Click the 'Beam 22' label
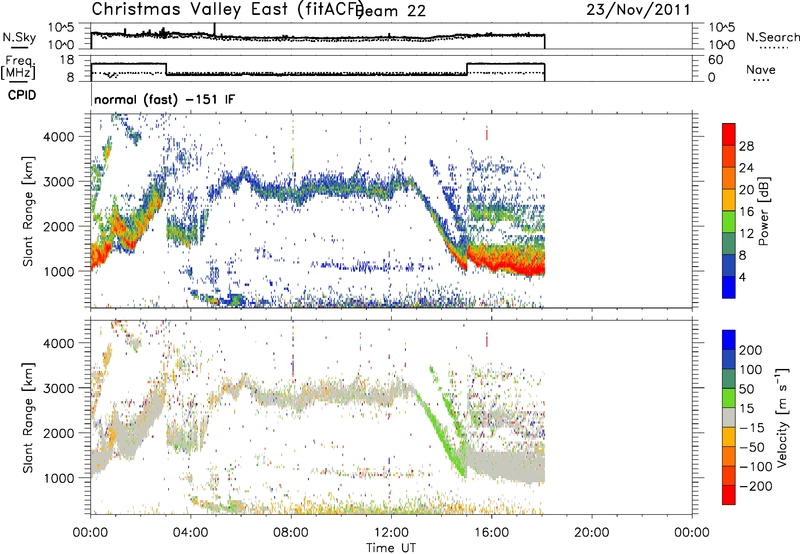Viewport: 800px width, 554px height. point(391,11)
